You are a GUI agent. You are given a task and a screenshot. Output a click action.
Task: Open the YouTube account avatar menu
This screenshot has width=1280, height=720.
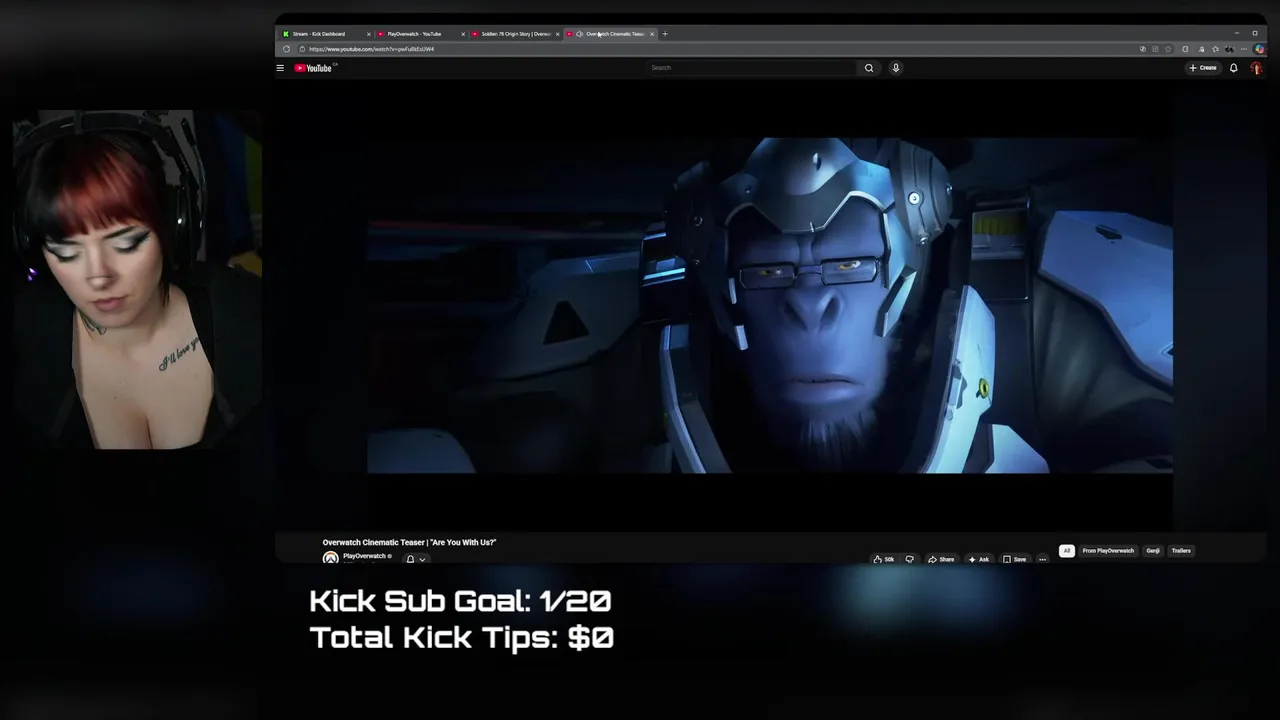click(x=1257, y=68)
